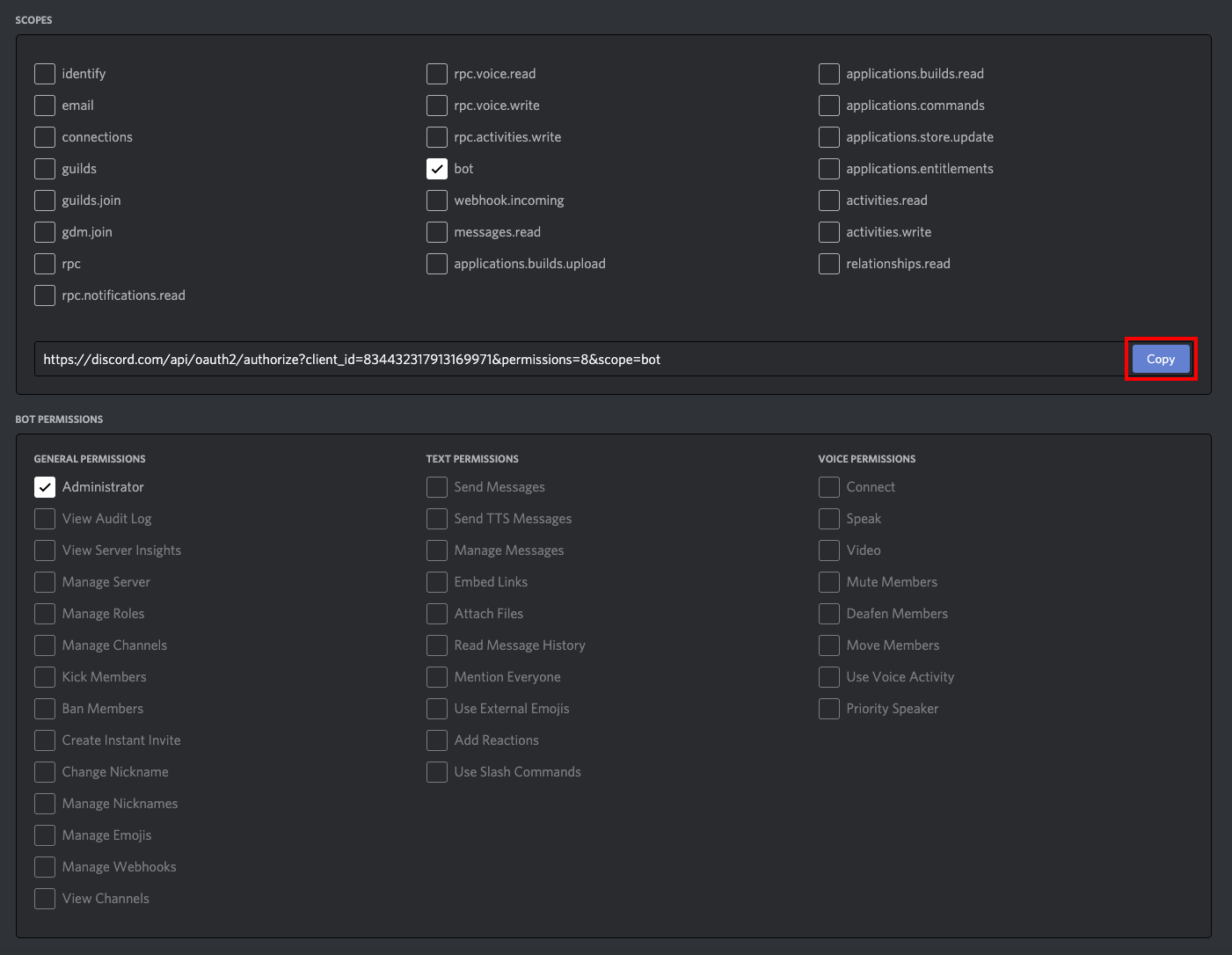Check the guilds scope box
Image resolution: width=1232 pixels, height=955 pixels.
[x=45, y=169]
